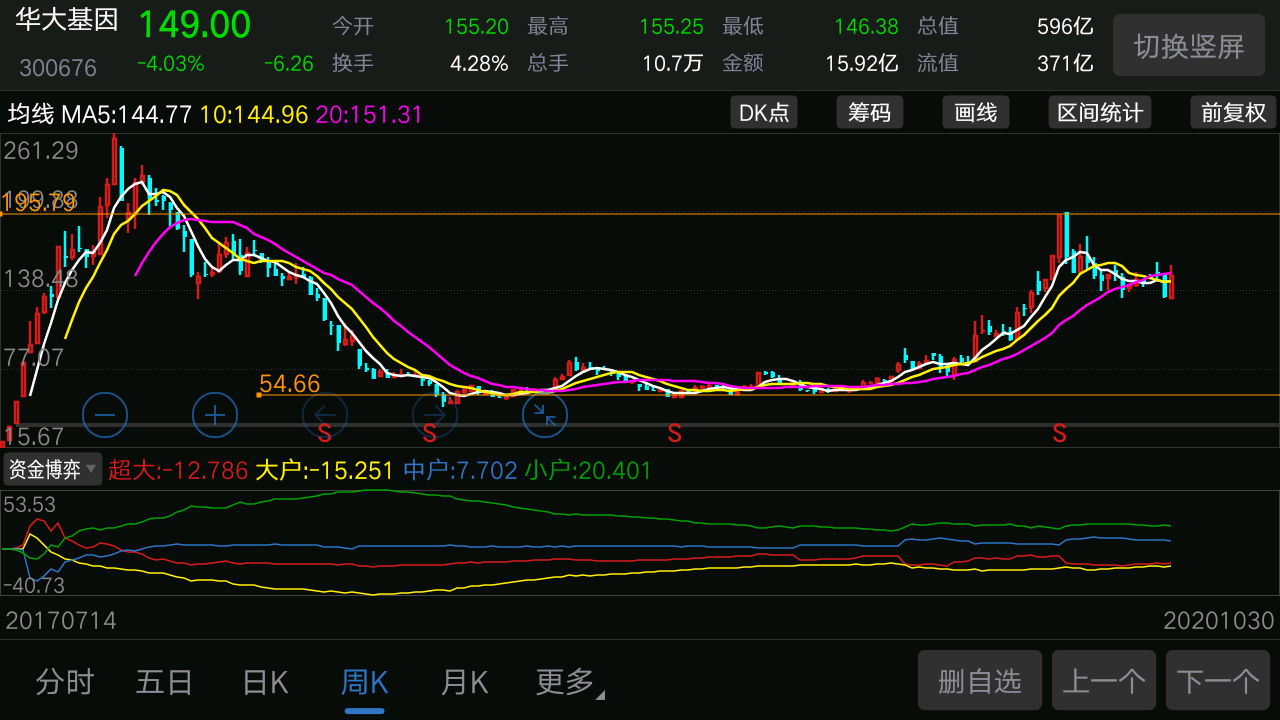Toggle the DK点 indicator button
This screenshot has width=1280, height=720.
(764, 113)
